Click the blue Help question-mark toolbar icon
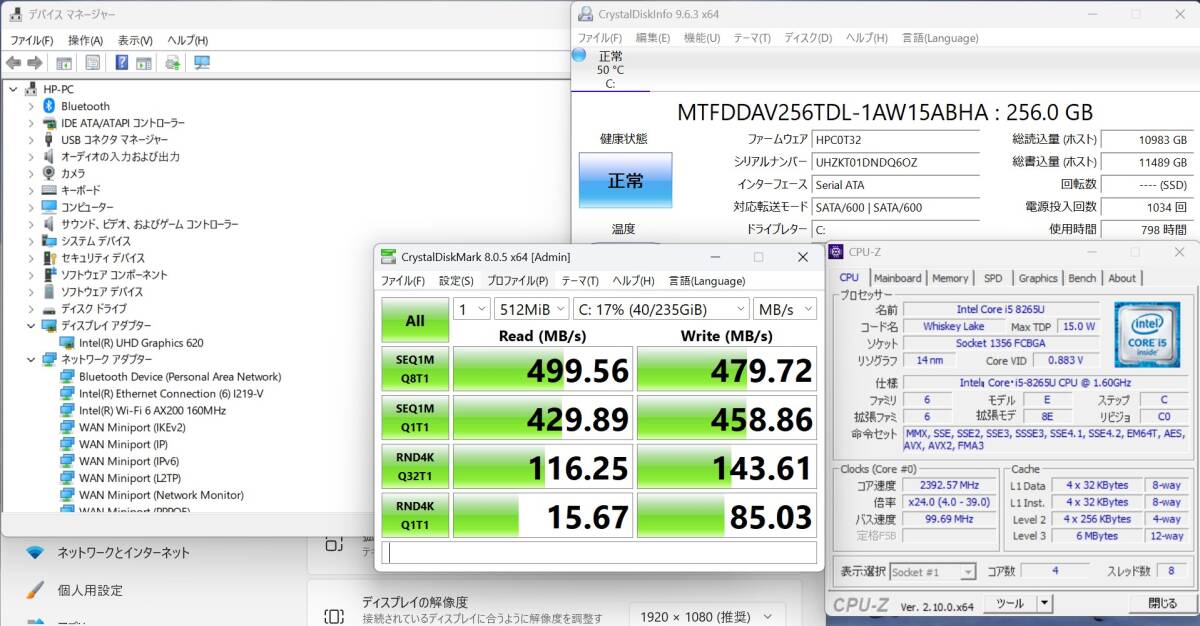1200x626 pixels. point(121,63)
